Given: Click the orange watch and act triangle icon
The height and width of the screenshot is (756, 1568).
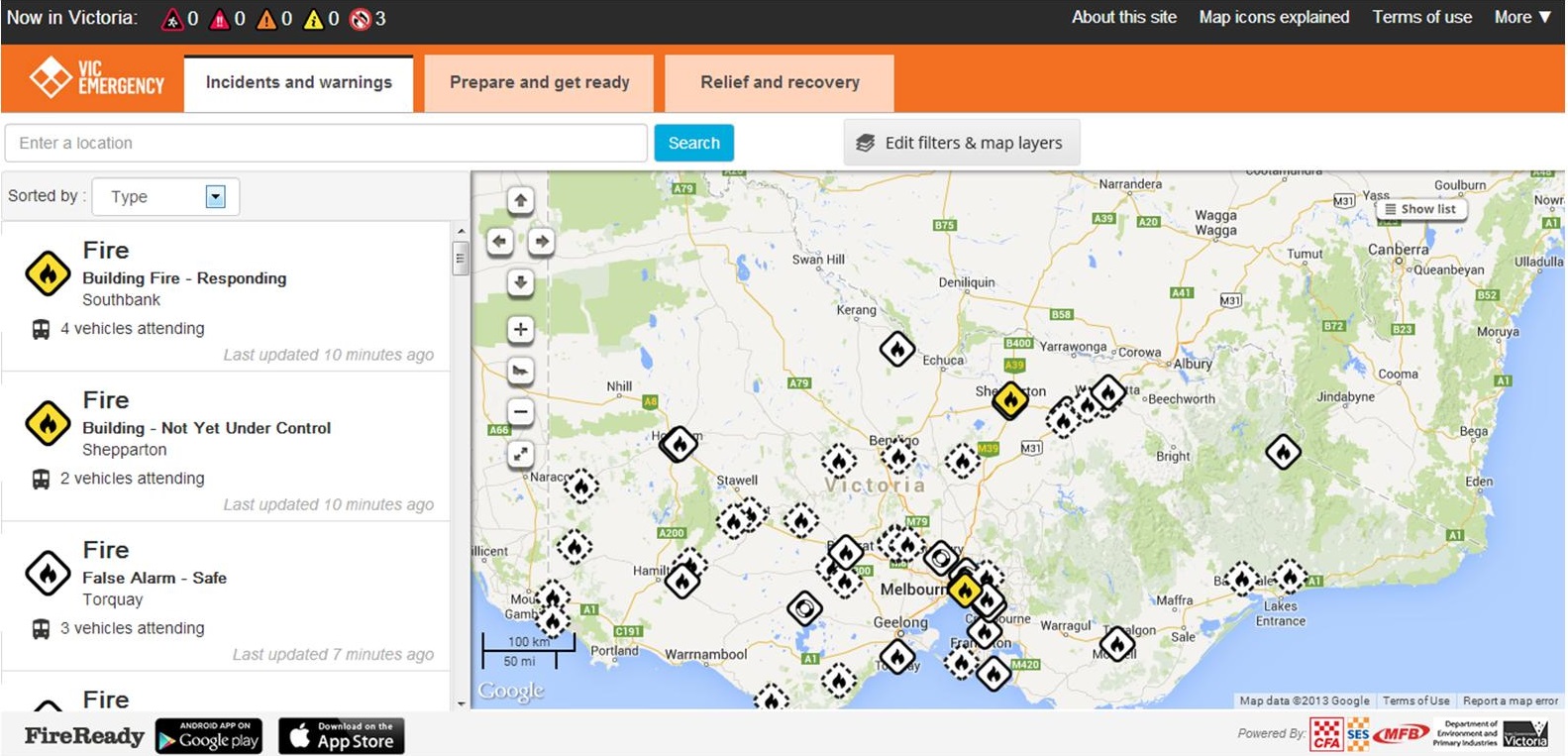Looking at the screenshot, I should (266, 19).
